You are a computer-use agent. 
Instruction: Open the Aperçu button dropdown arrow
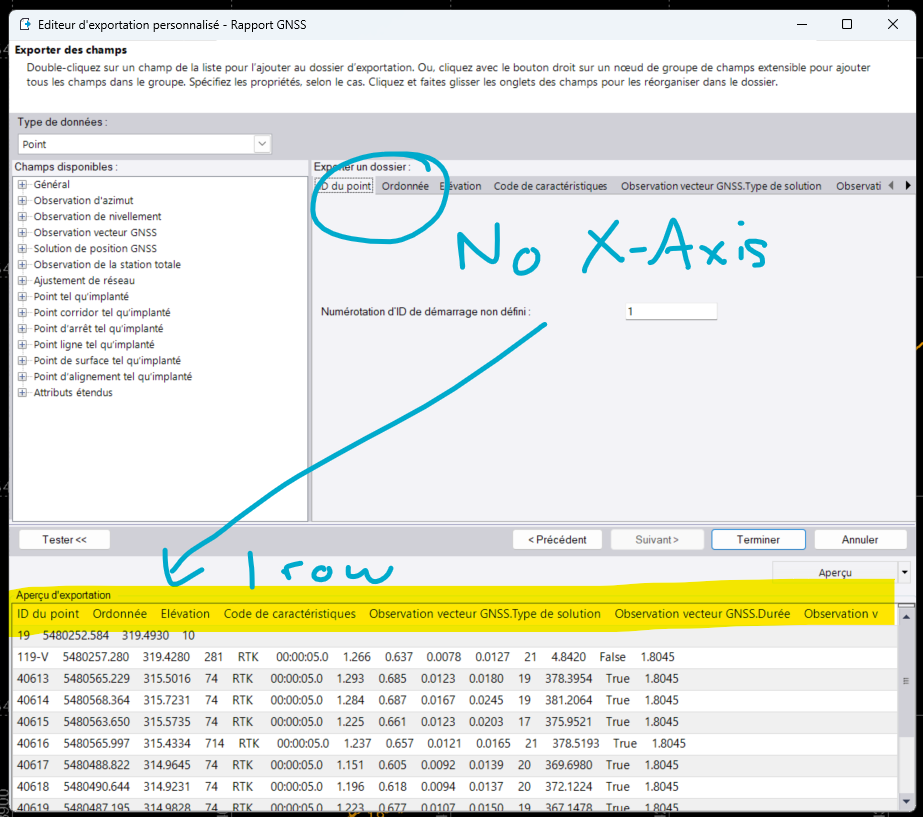[x=905, y=572]
